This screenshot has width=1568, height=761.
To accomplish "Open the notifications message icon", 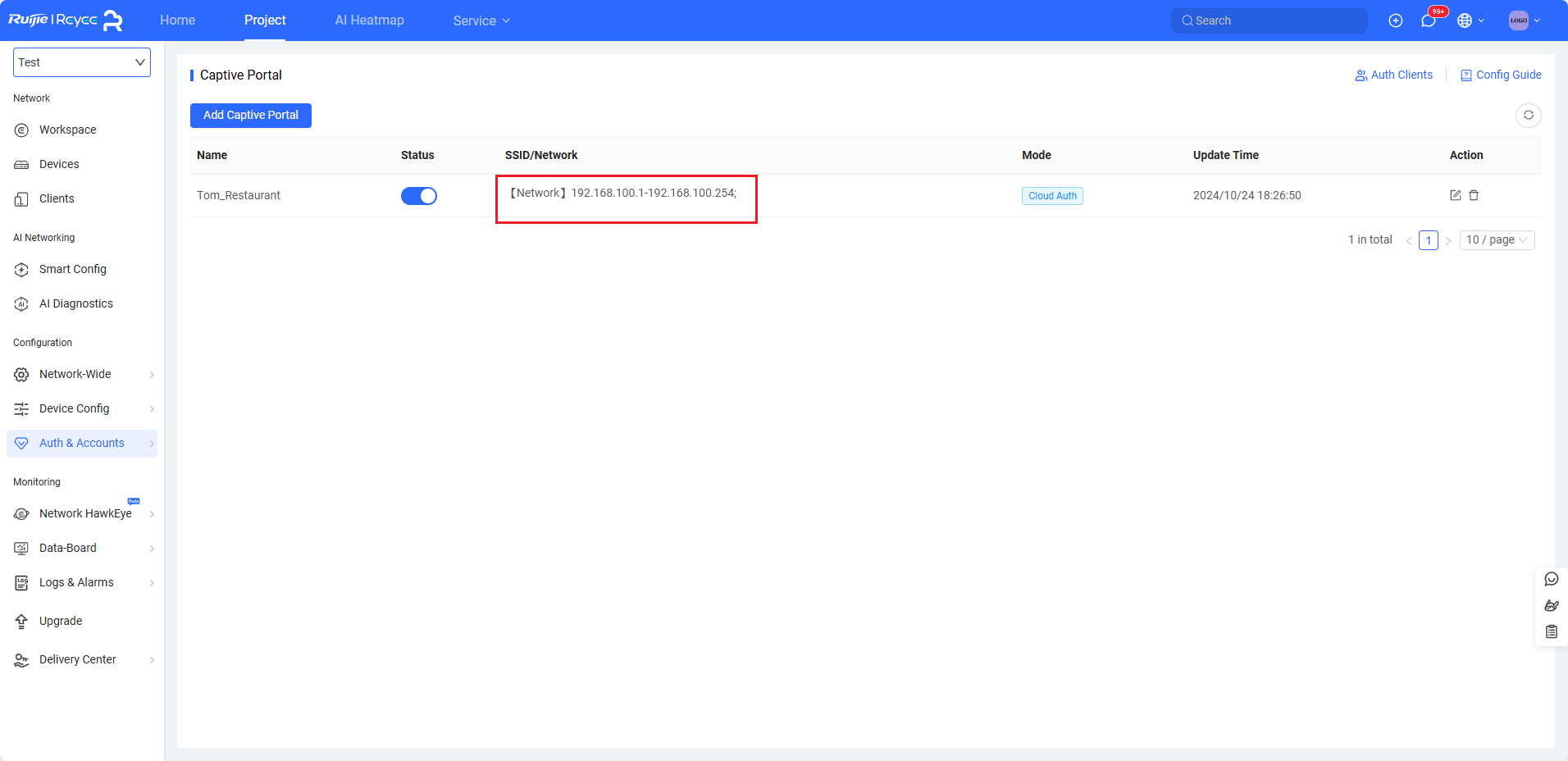I will (1429, 21).
